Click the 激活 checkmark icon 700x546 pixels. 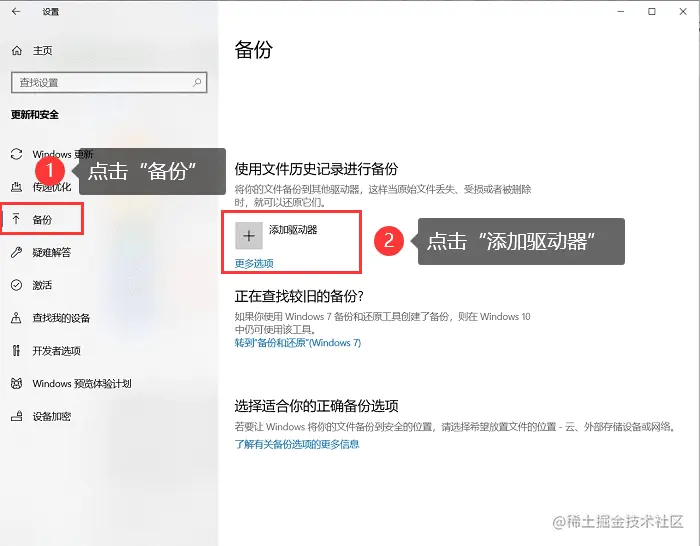(17, 285)
